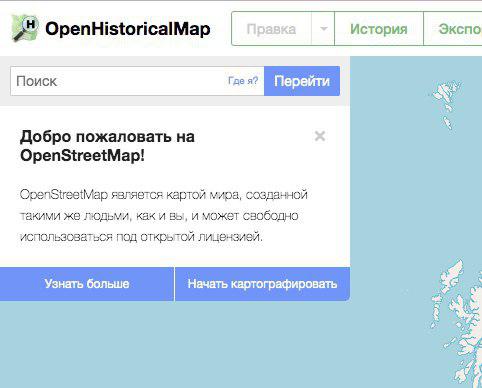482x388 pixels.
Task: Click the OpenHistoricalMap magnifier logo icon
Action: [x=25, y=28]
